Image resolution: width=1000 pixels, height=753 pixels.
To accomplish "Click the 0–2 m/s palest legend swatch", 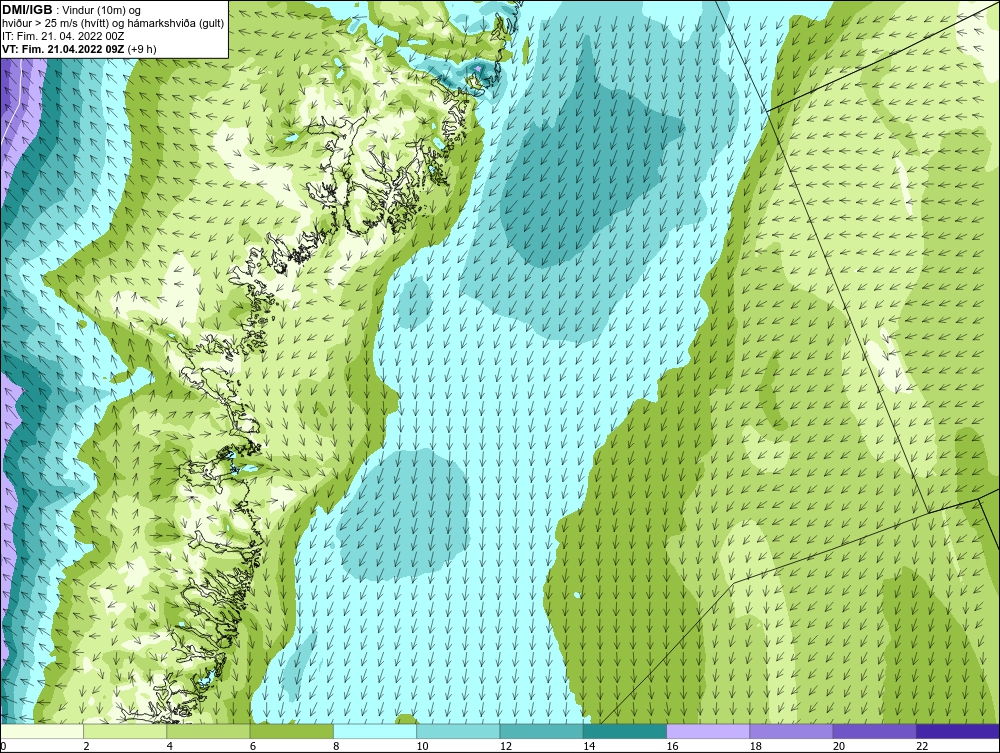I will (41, 731).
